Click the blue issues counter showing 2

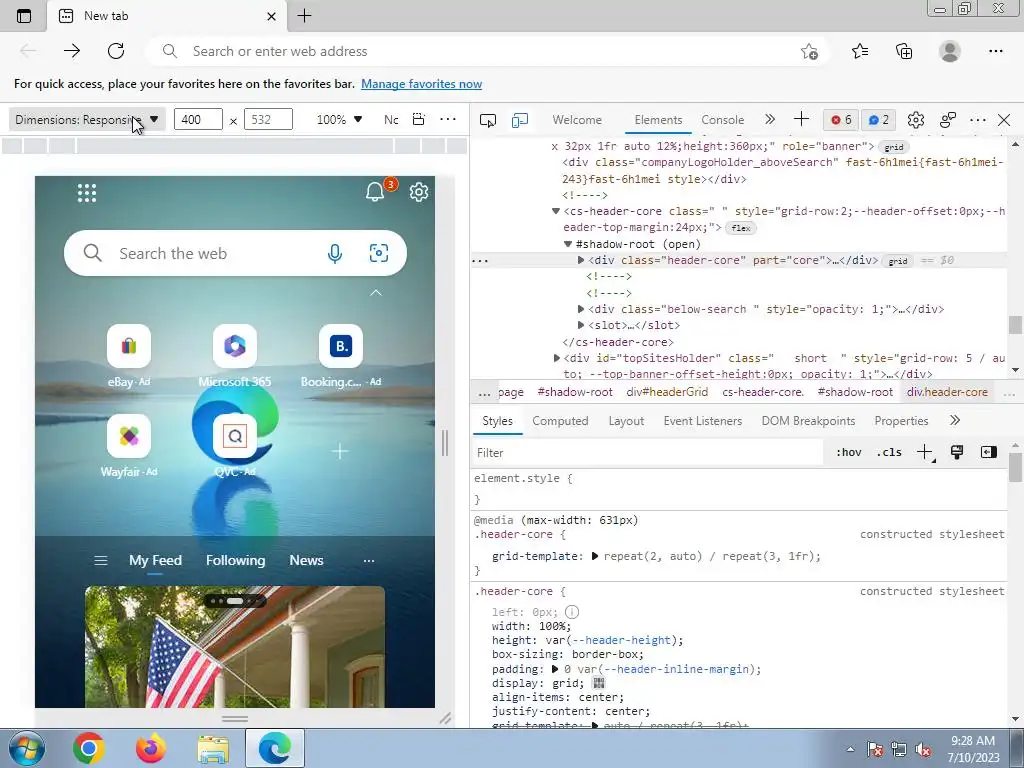coord(878,120)
